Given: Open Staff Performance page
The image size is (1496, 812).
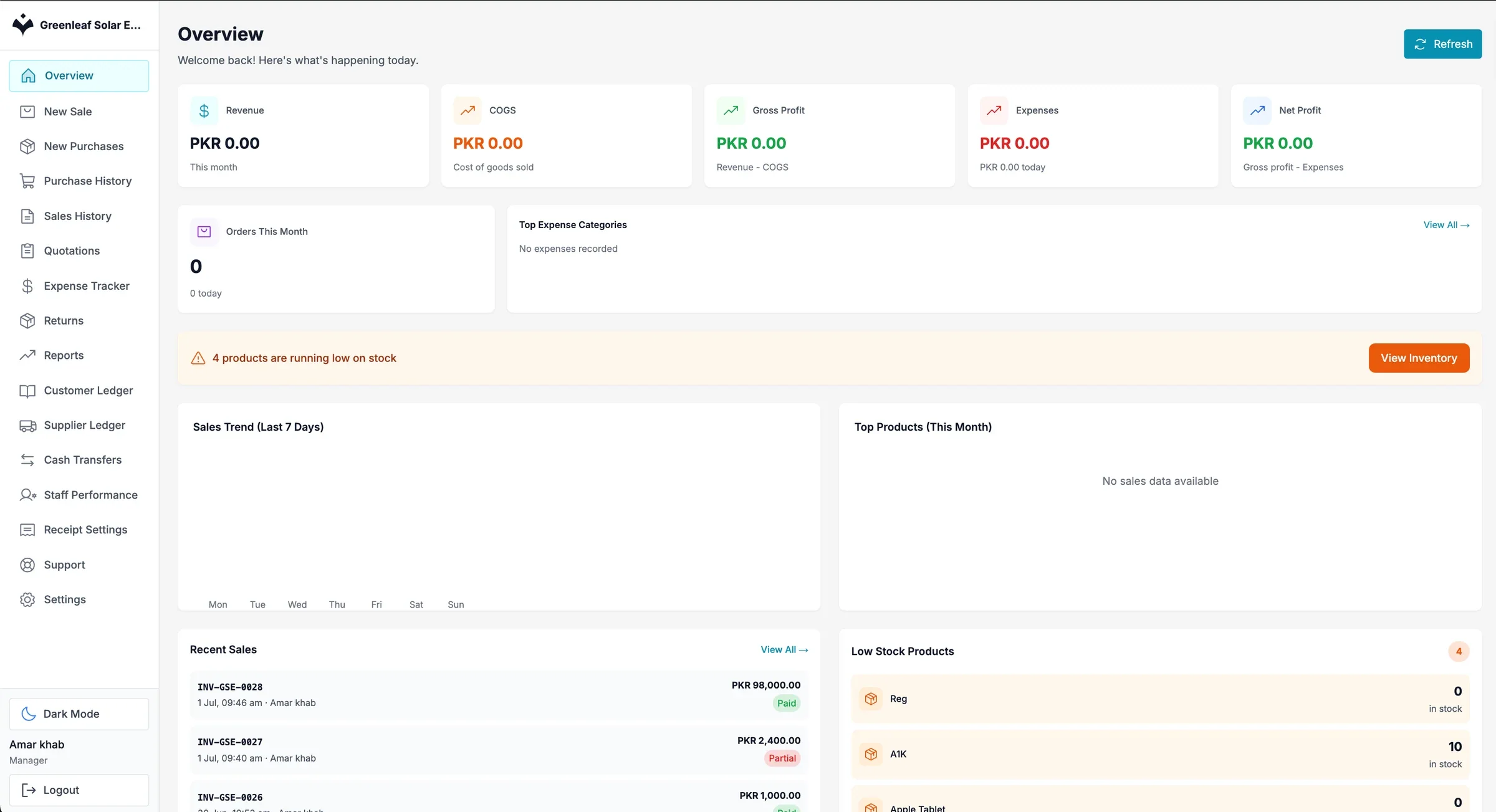Looking at the screenshot, I should pos(79,495).
